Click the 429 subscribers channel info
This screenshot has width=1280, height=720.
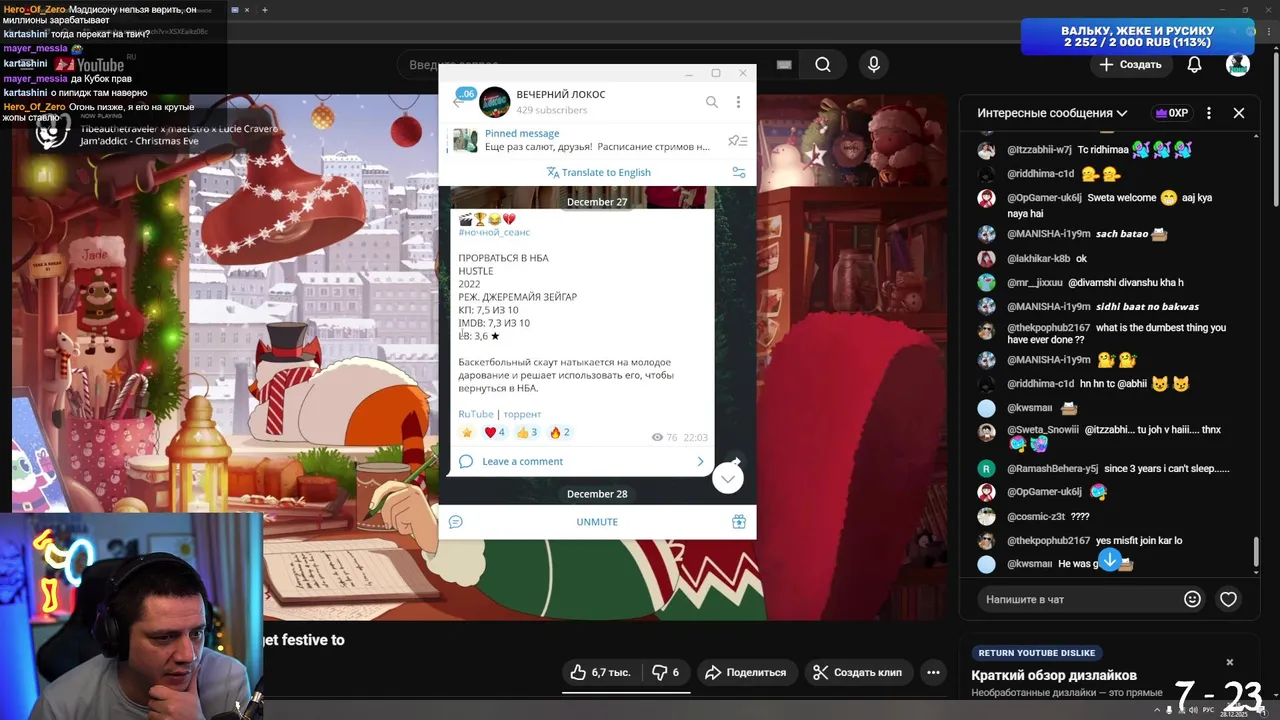pyautogui.click(x=552, y=110)
